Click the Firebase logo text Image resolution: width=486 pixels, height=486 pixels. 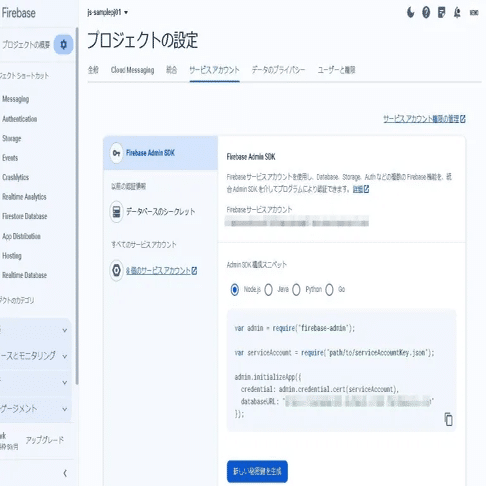(18, 13)
